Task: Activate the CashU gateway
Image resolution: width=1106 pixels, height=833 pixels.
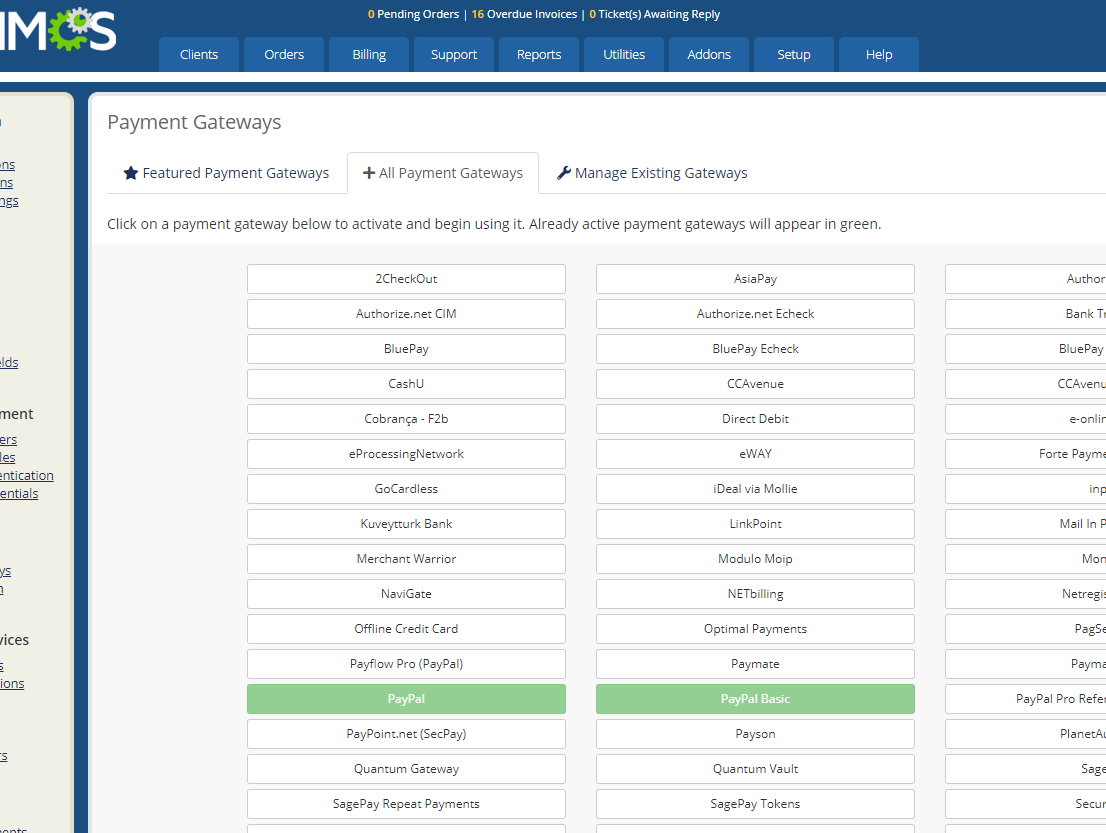Action: tap(406, 384)
